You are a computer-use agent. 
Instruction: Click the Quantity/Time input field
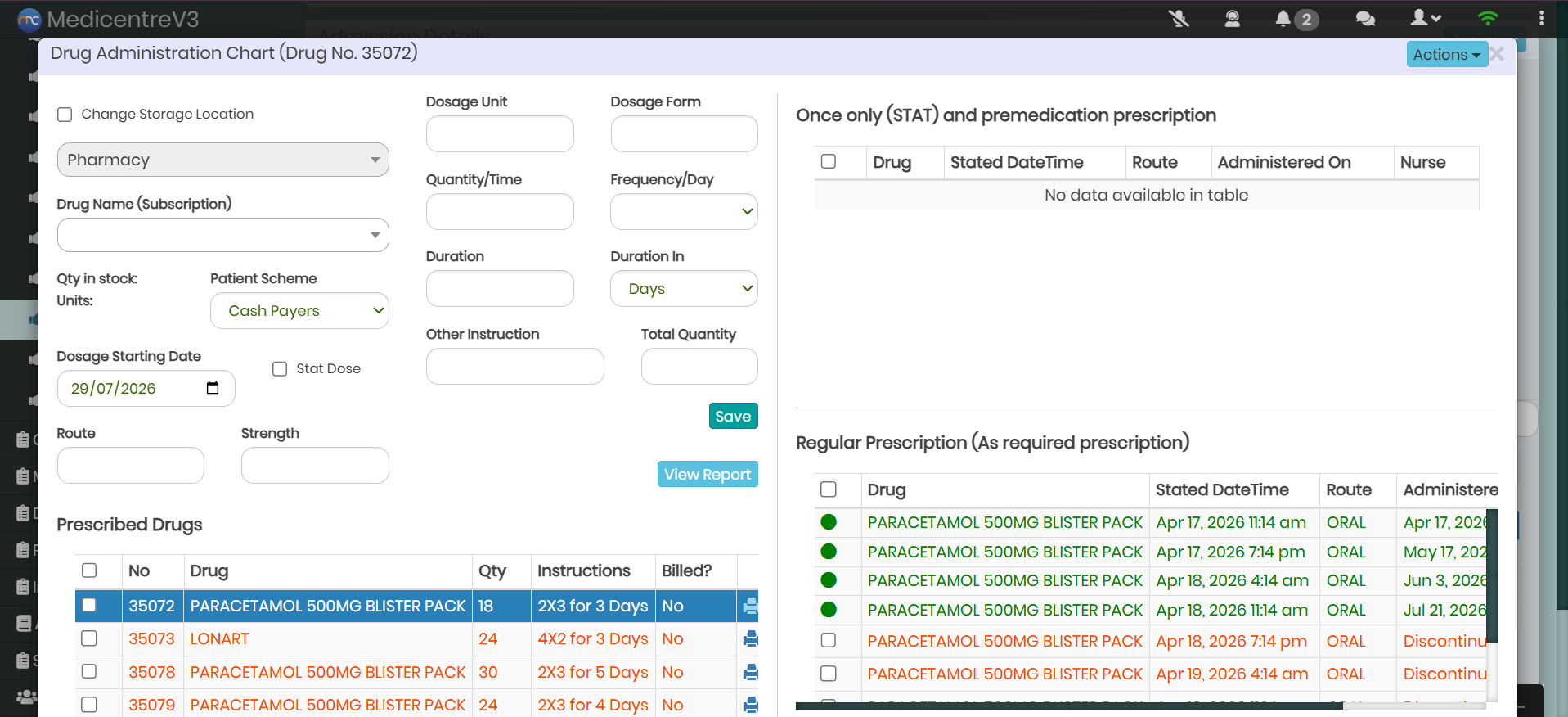point(500,211)
